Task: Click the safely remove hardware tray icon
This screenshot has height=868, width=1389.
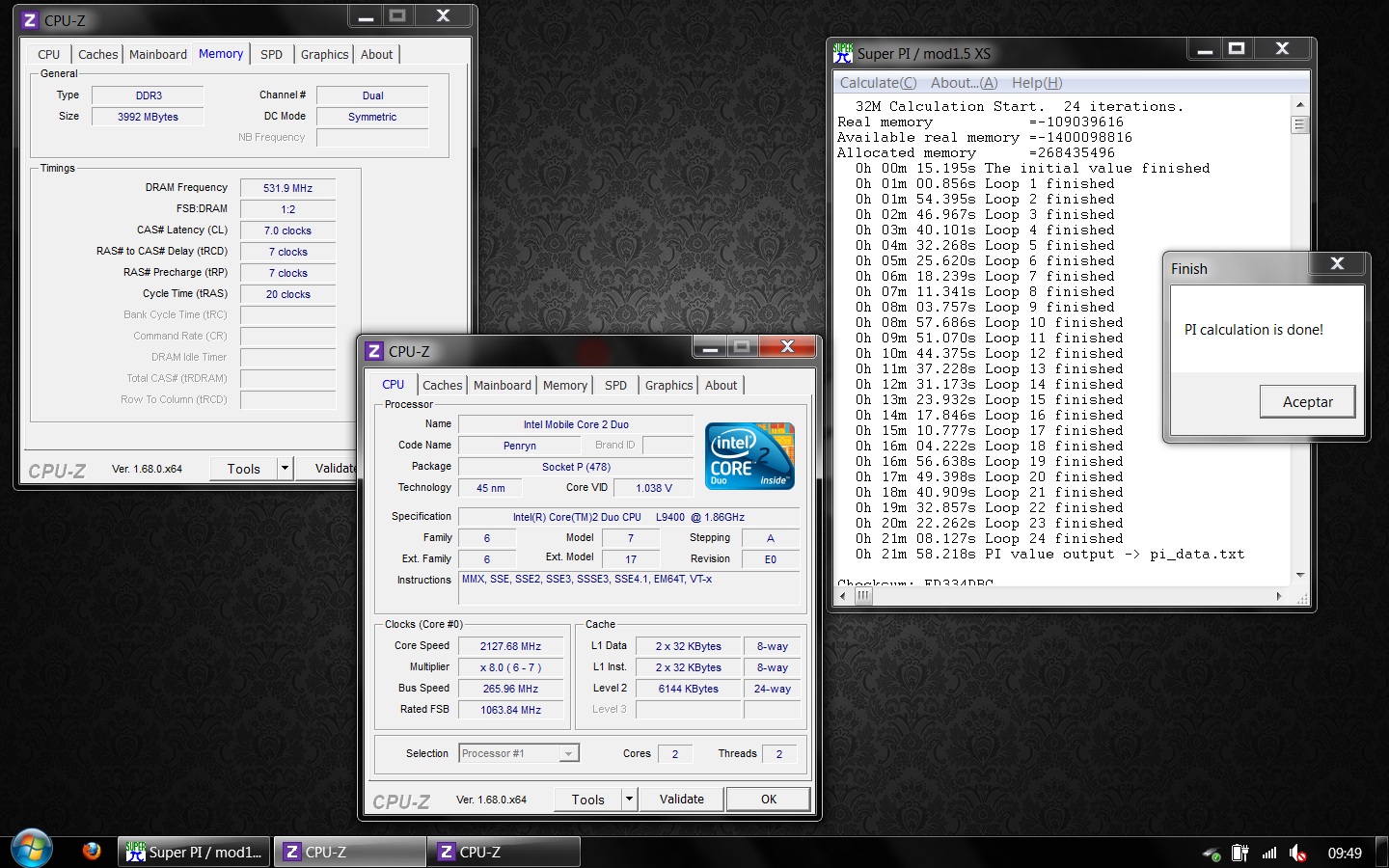Action: pyautogui.click(x=1212, y=854)
